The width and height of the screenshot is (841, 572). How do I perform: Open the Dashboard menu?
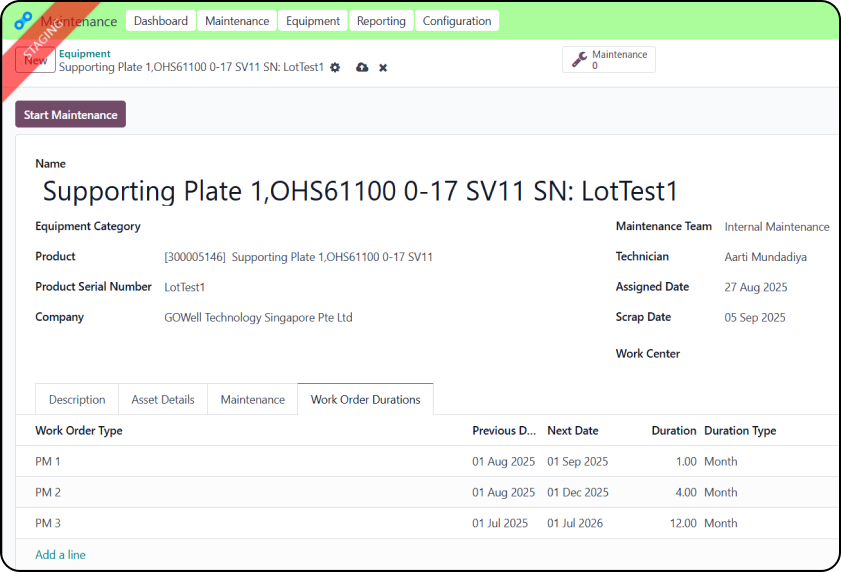tap(160, 21)
